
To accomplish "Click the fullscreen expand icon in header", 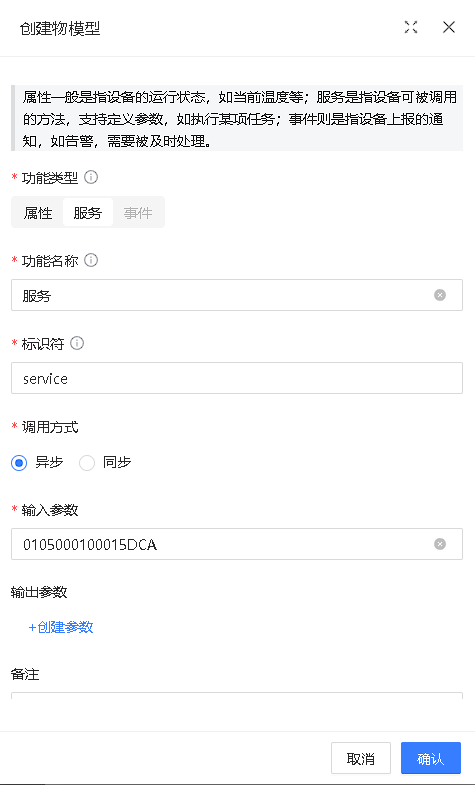I will (x=411, y=28).
